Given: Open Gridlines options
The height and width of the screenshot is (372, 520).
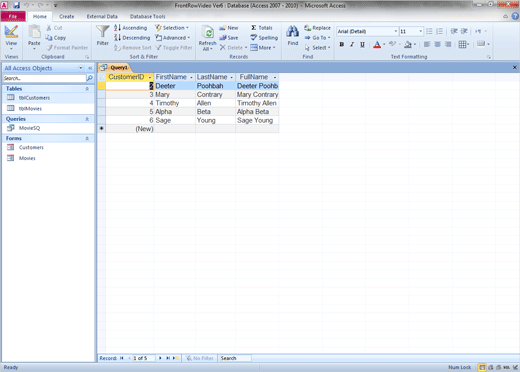Looking at the screenshot, I should coord(463,44).
